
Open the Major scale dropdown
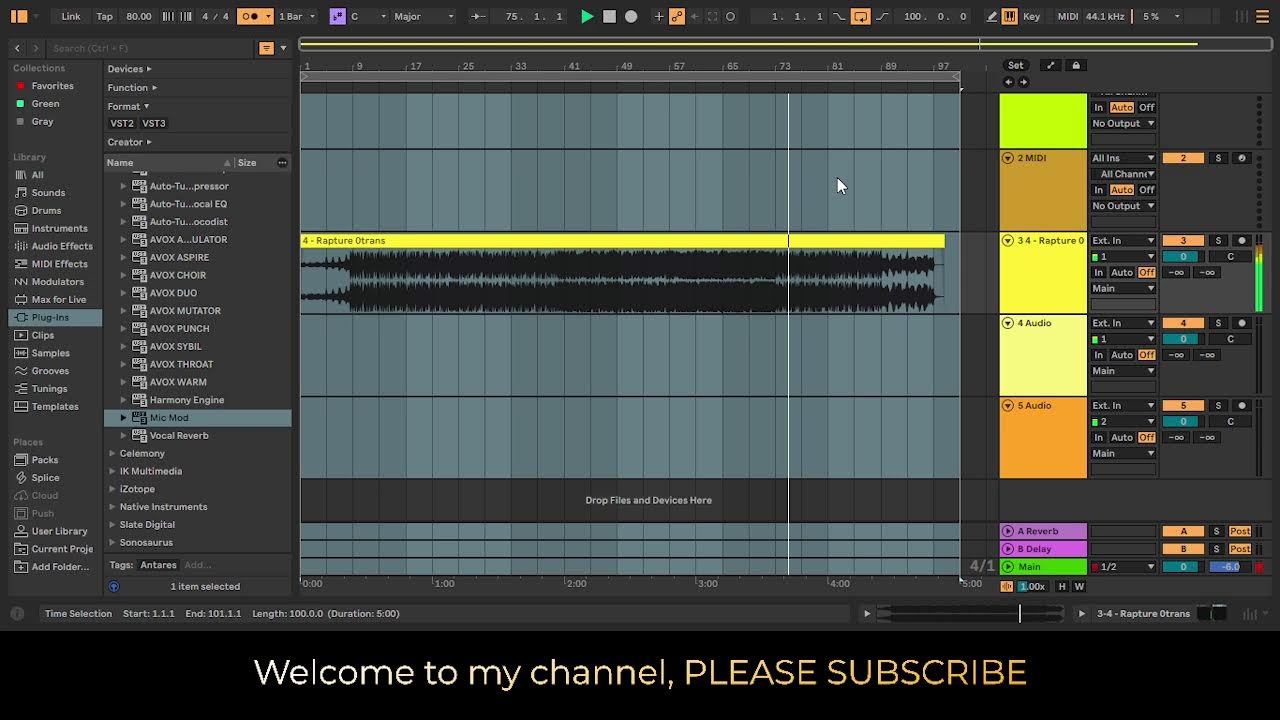[x=424, y=16]
